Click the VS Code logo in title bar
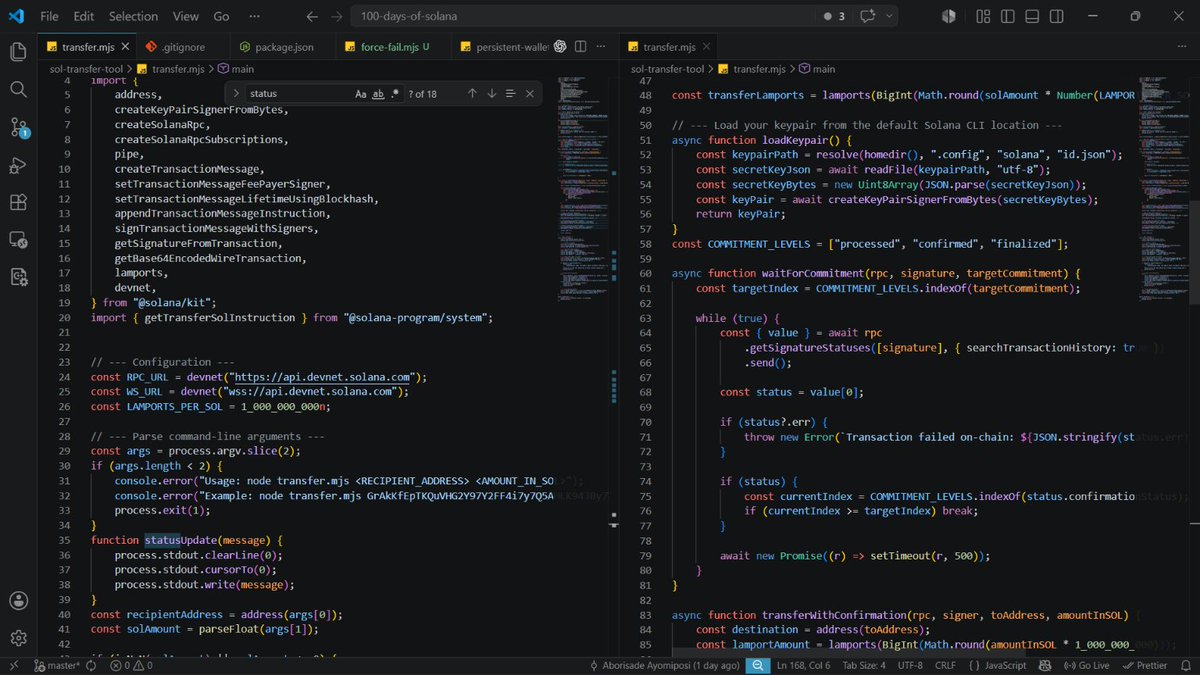 [x=16, y=16]
